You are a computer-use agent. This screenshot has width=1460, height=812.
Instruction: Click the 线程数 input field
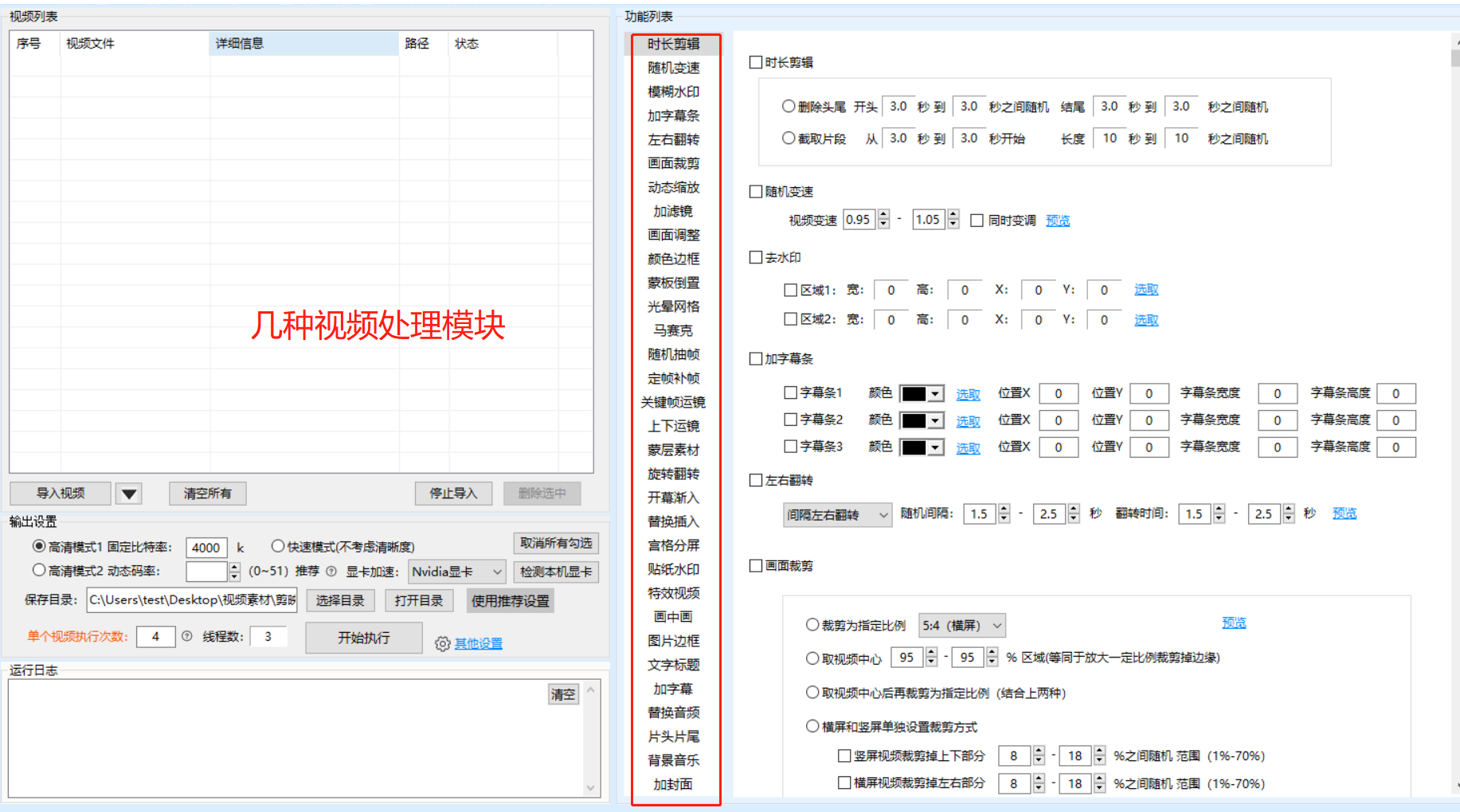click(268, 636)
